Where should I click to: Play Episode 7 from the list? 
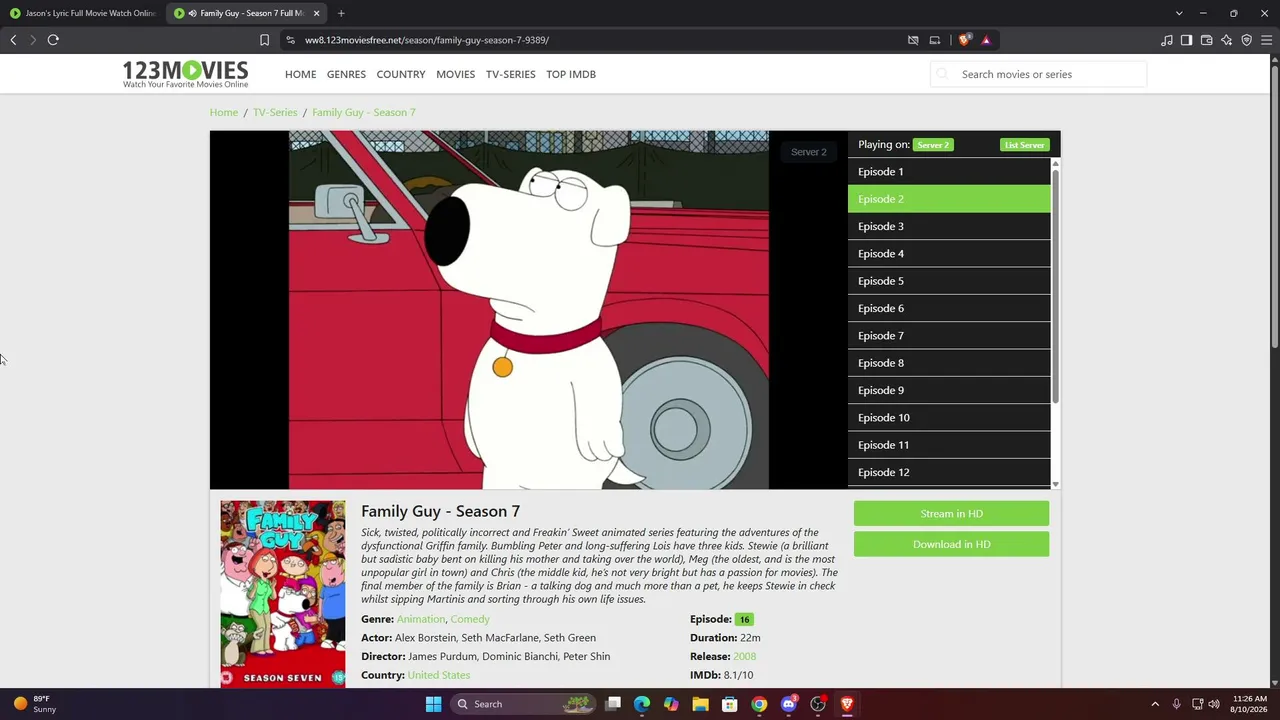click(949, 336)
